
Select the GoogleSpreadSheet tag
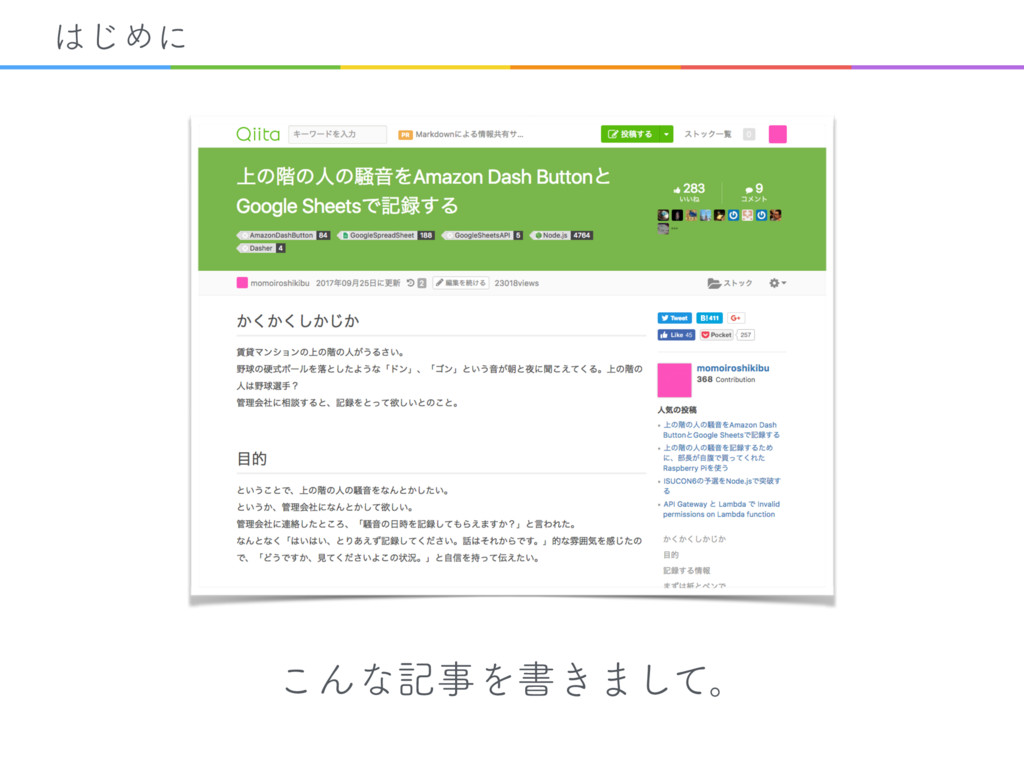[x=385, y=235]
